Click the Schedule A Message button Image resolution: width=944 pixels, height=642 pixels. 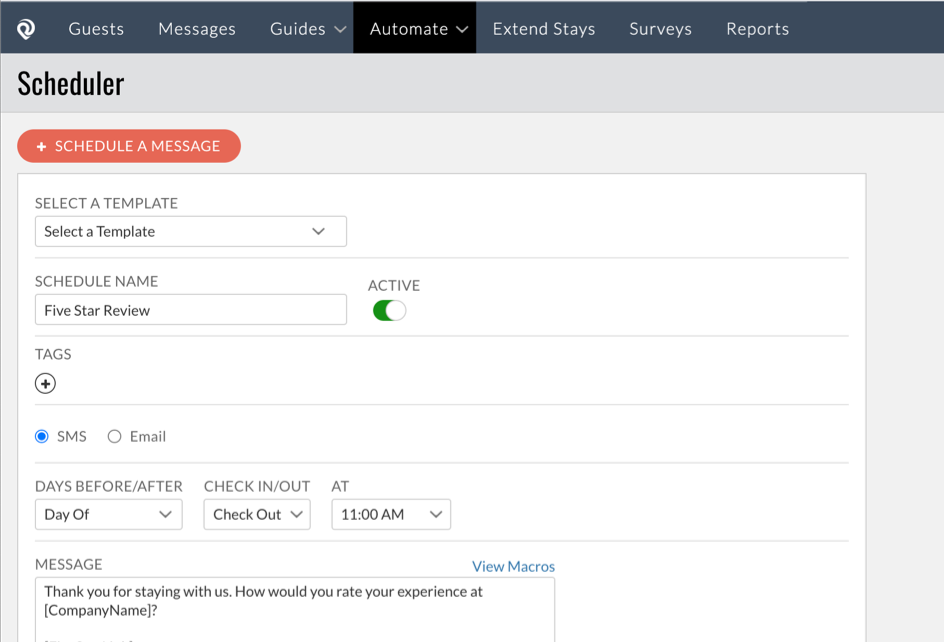click(x=128, y=145)
